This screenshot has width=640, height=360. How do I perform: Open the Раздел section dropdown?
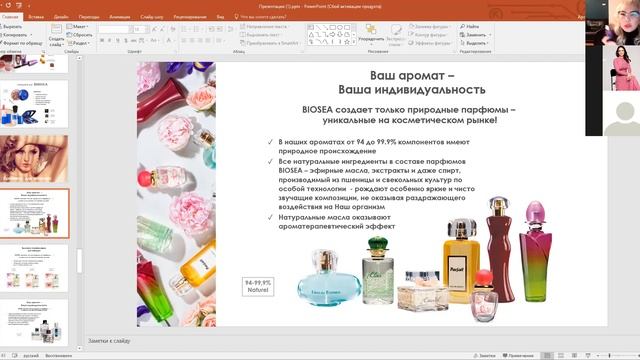coord(79,43)
